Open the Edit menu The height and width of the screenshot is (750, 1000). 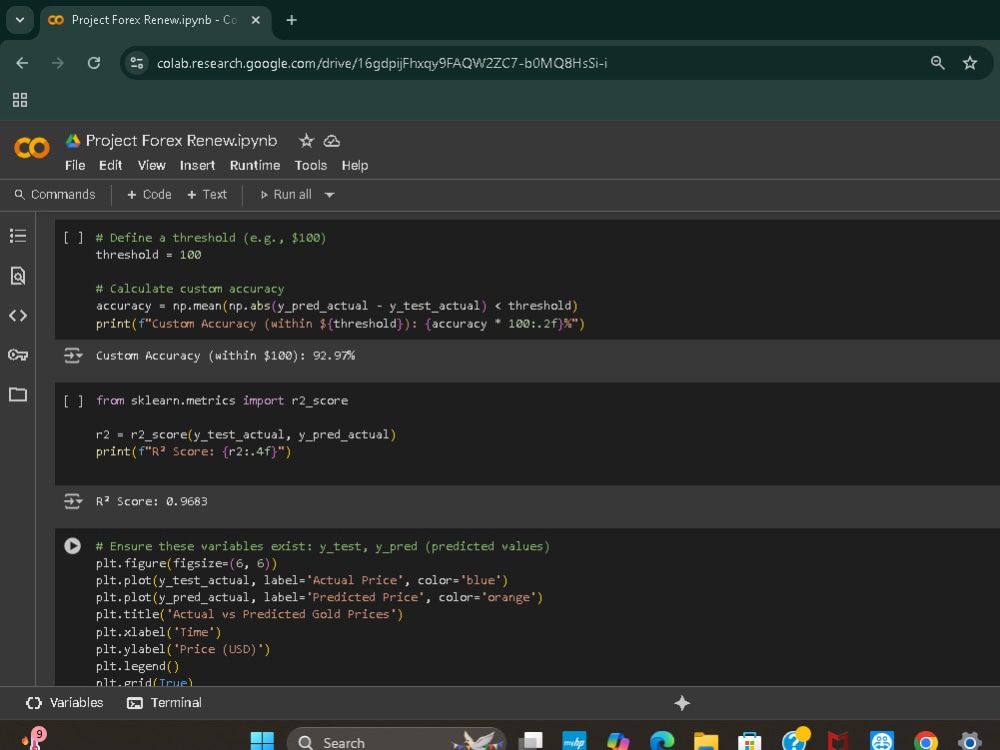pos(110,165)
